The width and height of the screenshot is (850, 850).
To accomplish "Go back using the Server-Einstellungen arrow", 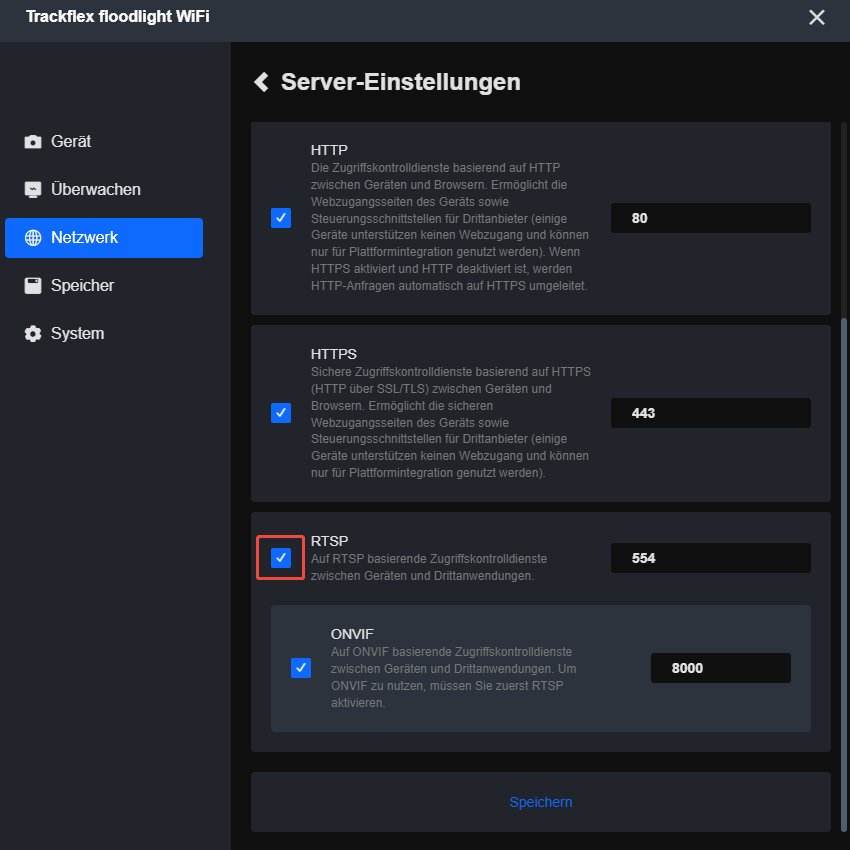I will (x=262, y=82).
